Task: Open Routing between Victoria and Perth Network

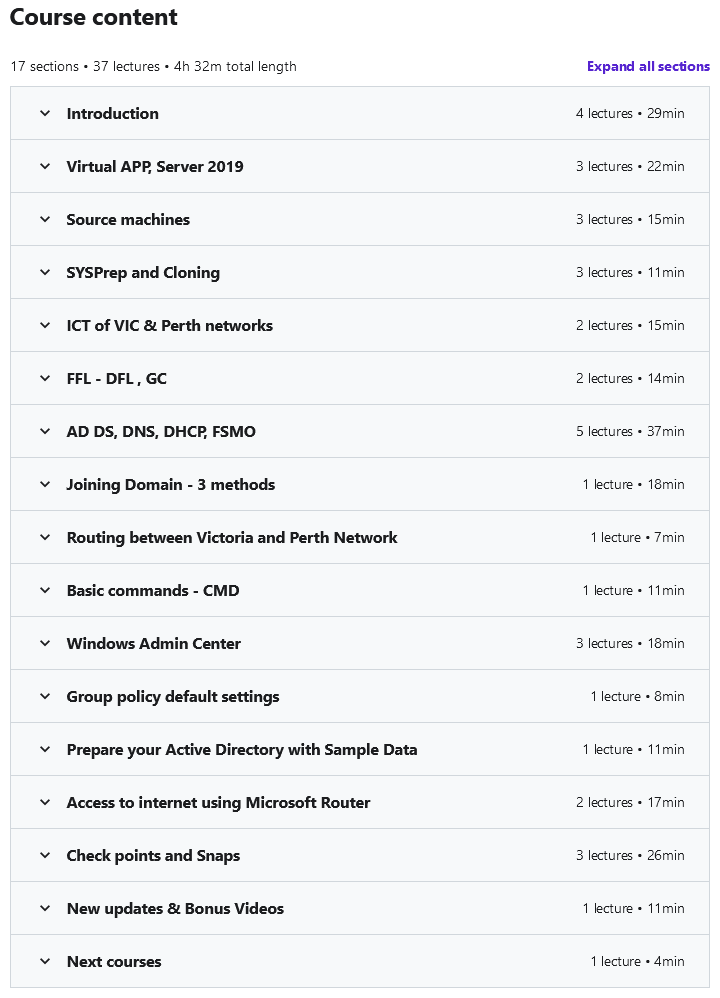Action: [x=232, y=538]
